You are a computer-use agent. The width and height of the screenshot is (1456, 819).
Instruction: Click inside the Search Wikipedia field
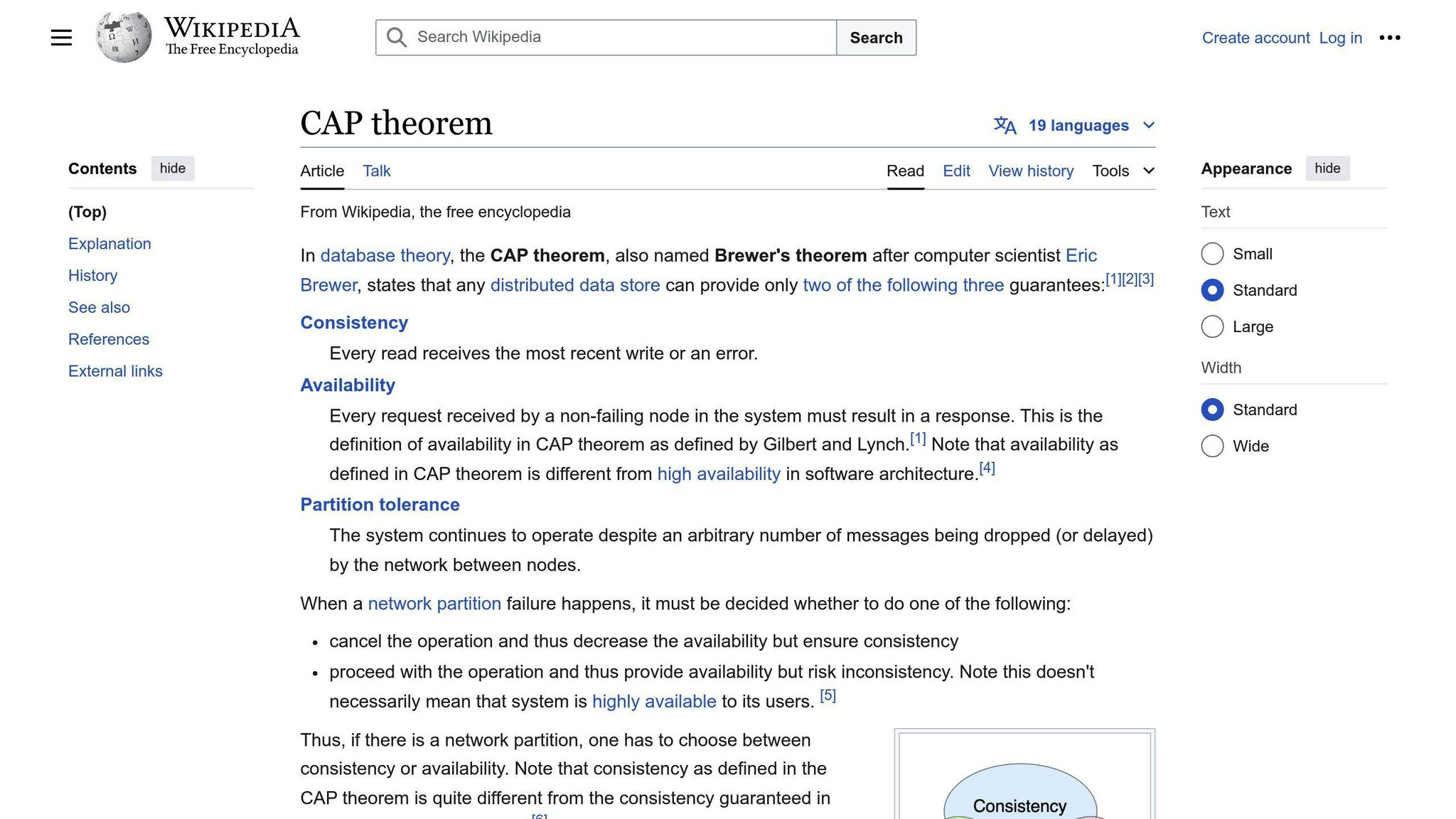tap(606, 37)
